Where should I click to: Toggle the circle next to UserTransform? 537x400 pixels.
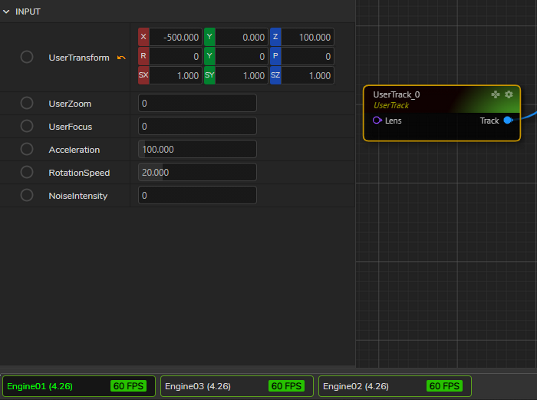pos(27,57)
